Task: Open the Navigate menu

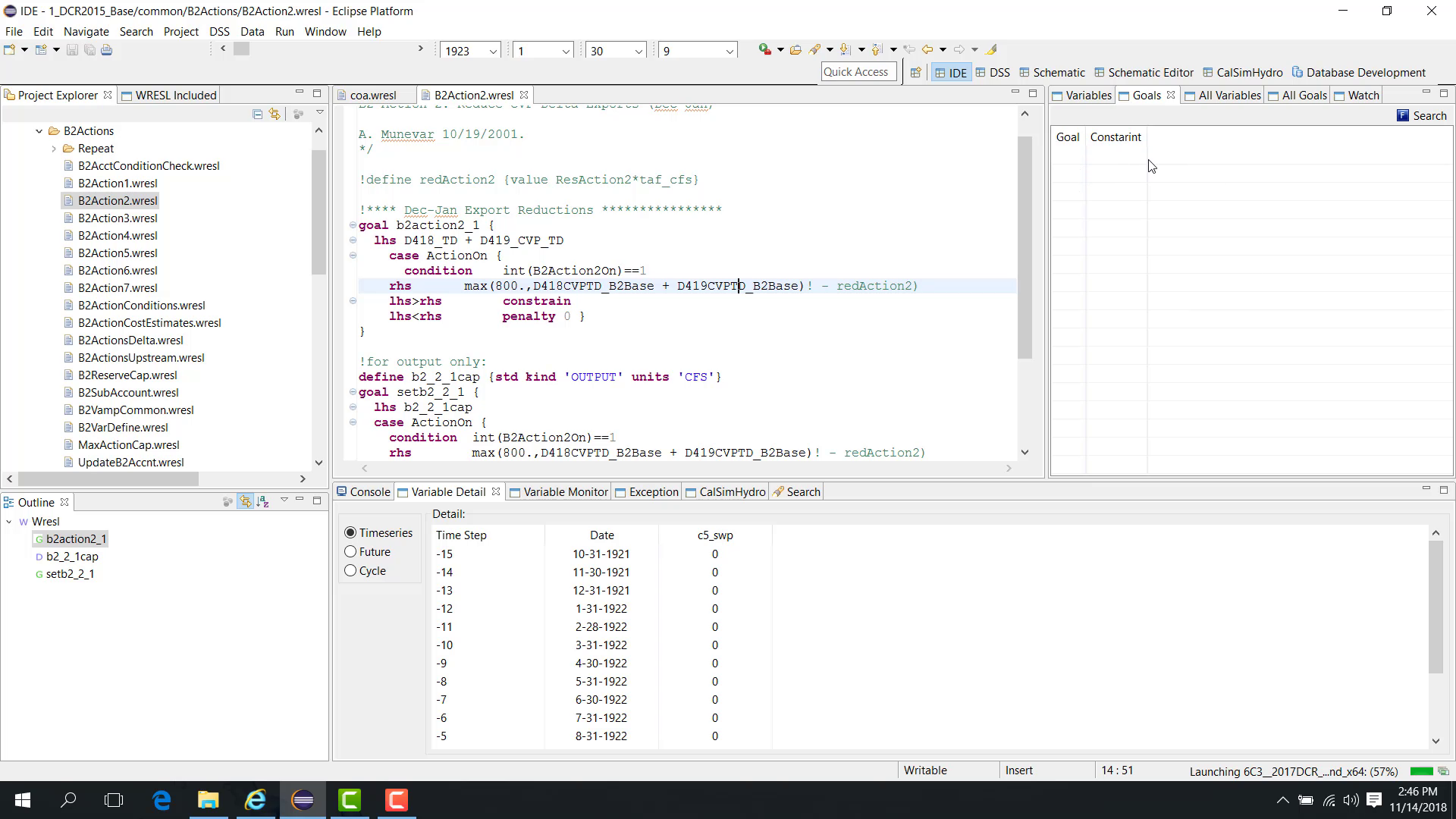Action: coord(86,31)
